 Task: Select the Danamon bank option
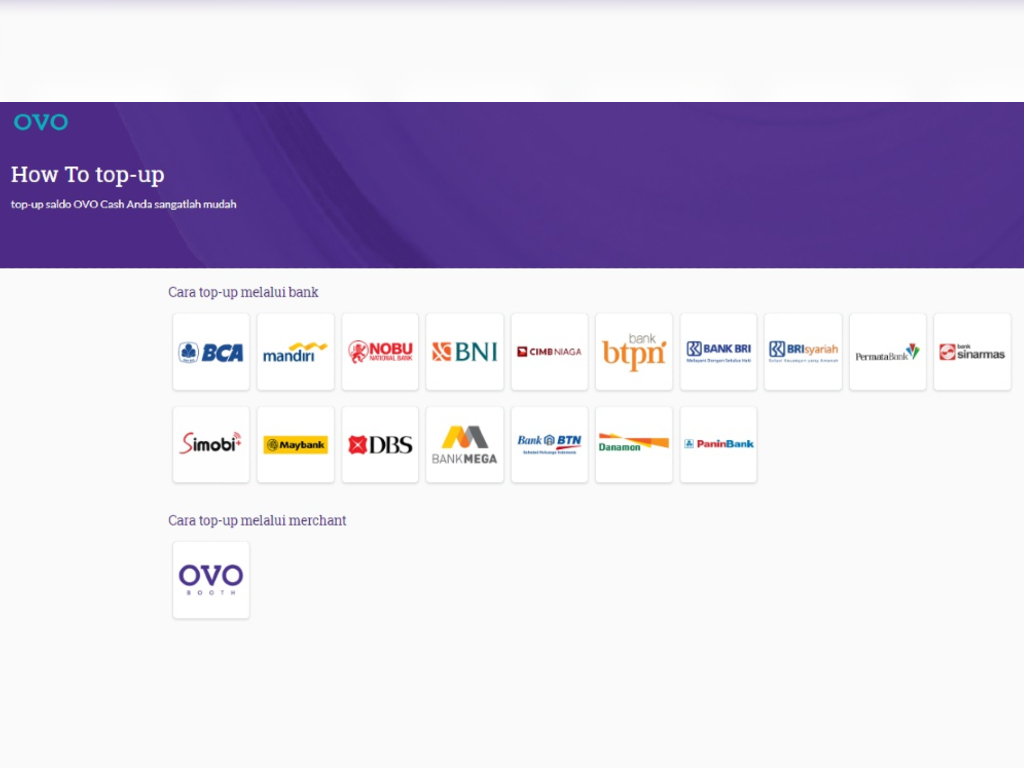(633, 445)
